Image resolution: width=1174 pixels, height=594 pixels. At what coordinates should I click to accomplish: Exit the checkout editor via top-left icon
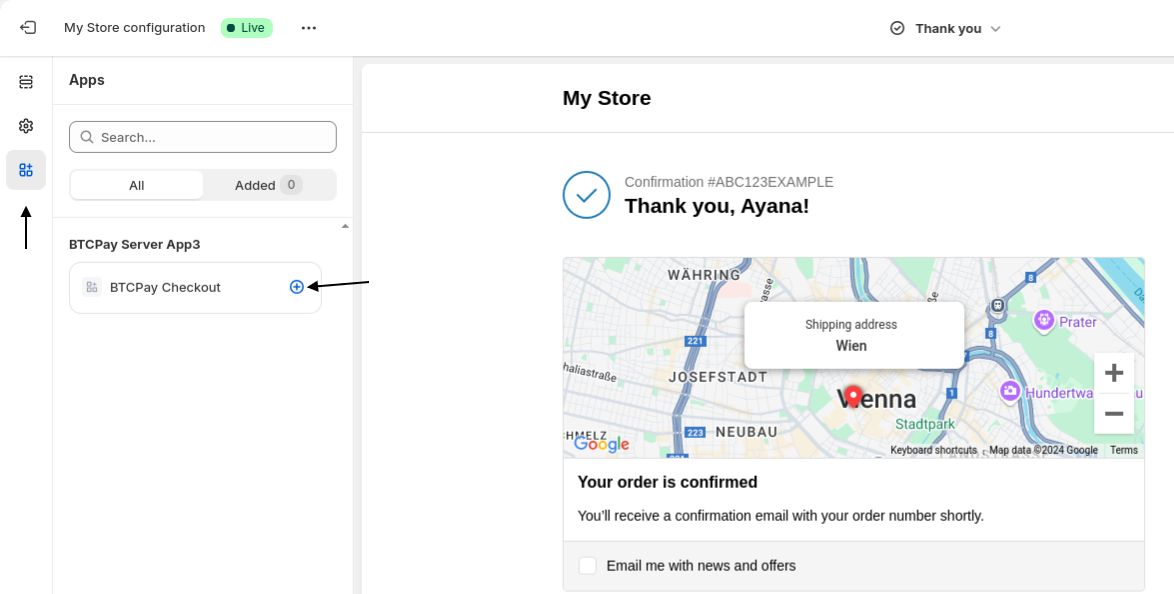tap(26, 27)
